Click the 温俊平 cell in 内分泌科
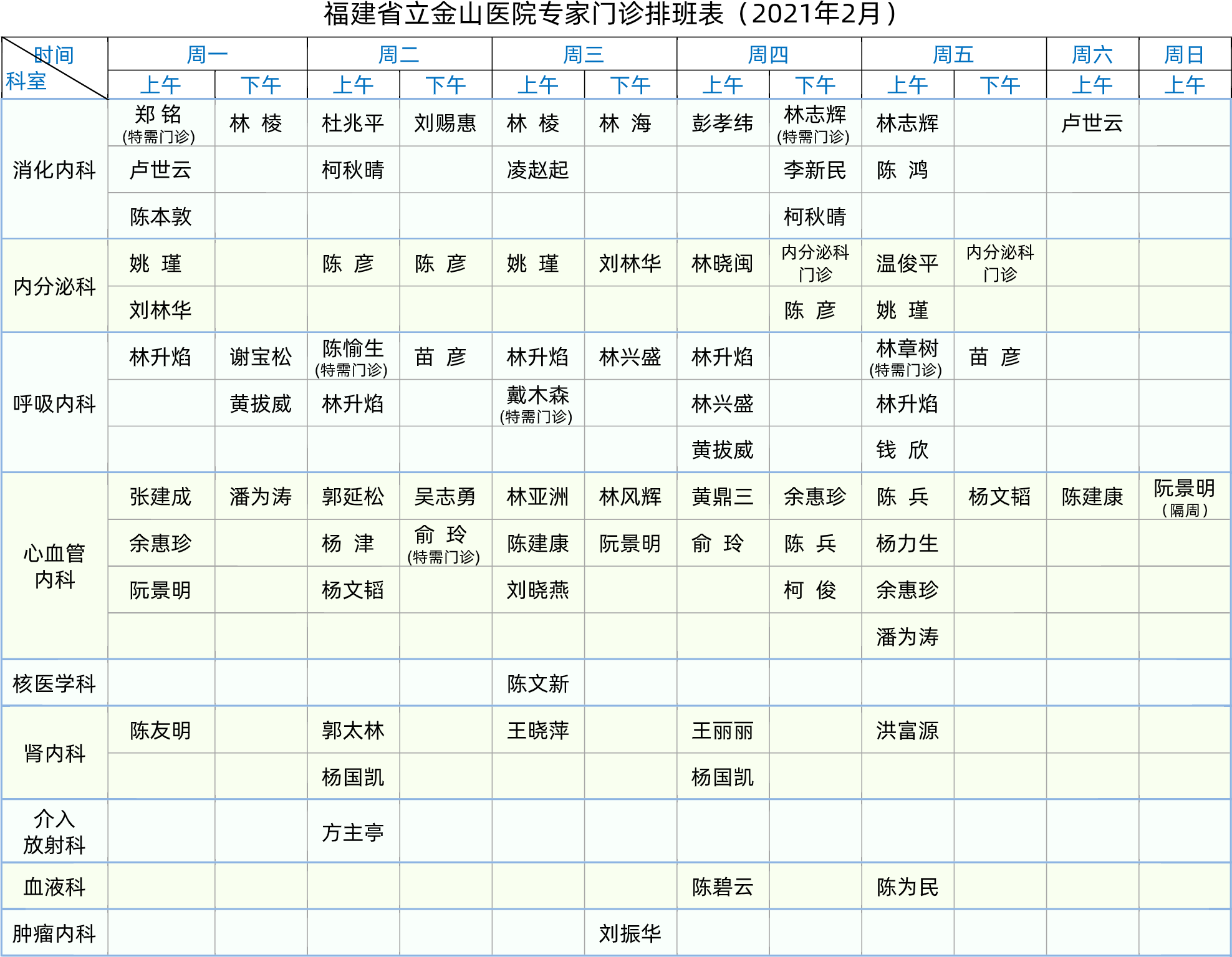 click(907, 263)
